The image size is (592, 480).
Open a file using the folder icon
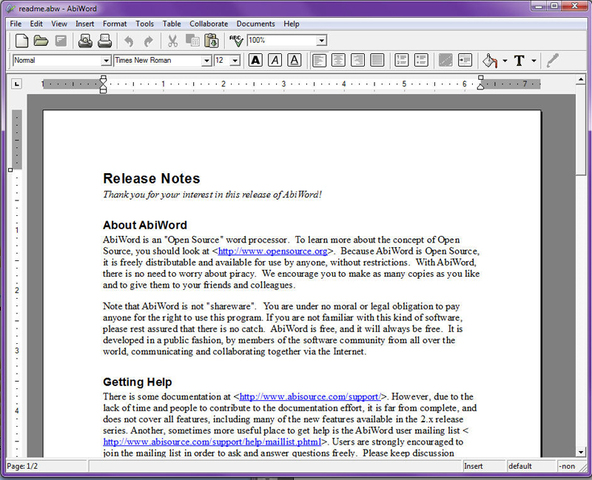[x=41, y=41]
